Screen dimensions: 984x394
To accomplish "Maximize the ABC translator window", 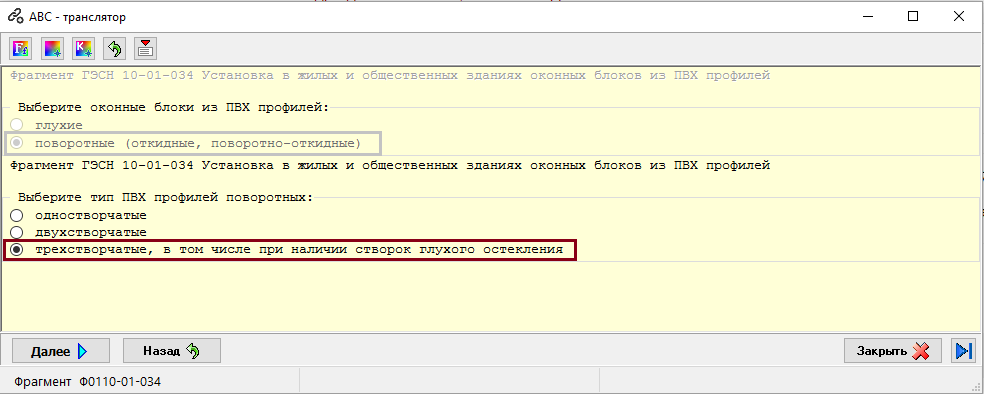I will [913, 16].
